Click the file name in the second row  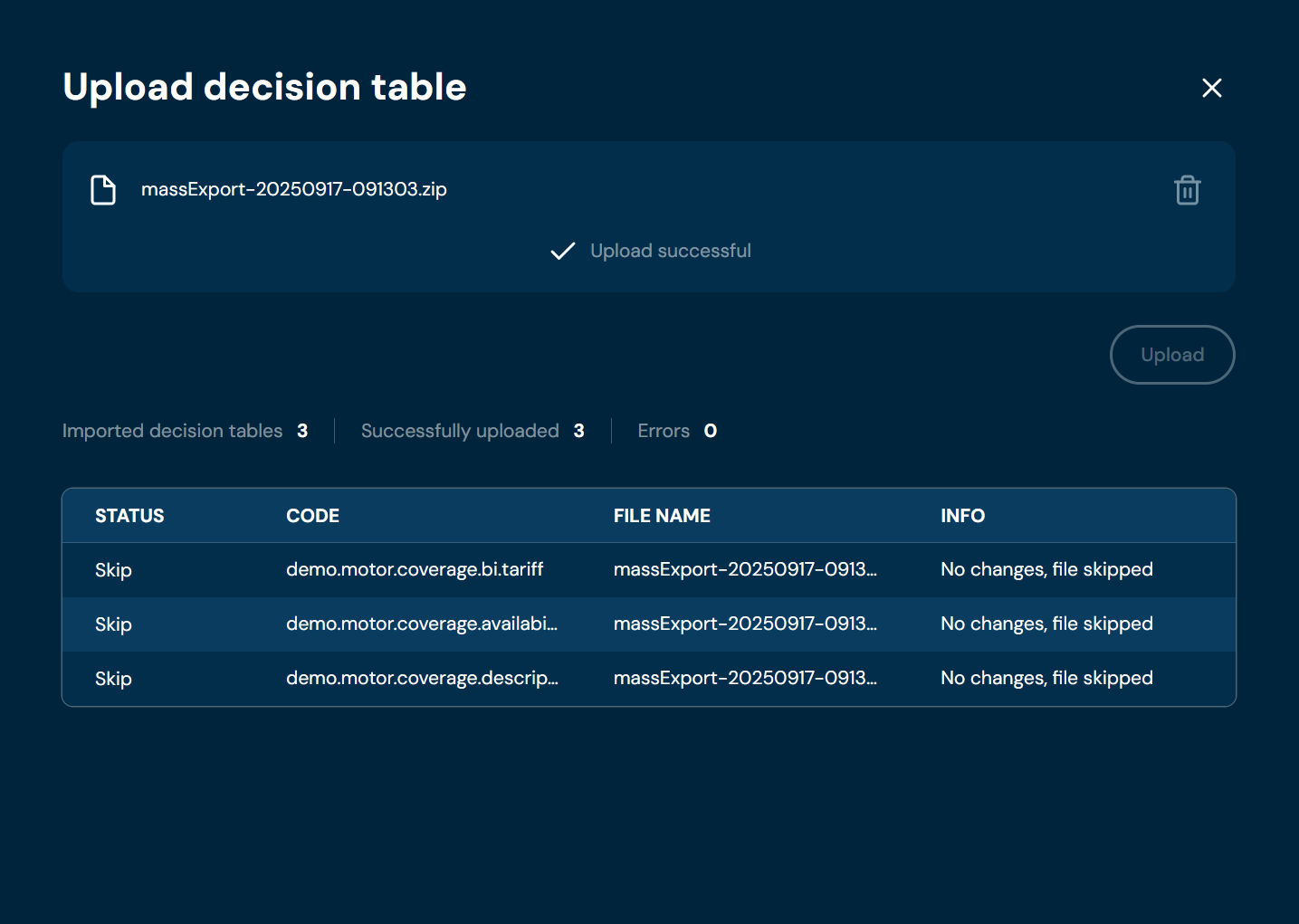coord(744,624)
